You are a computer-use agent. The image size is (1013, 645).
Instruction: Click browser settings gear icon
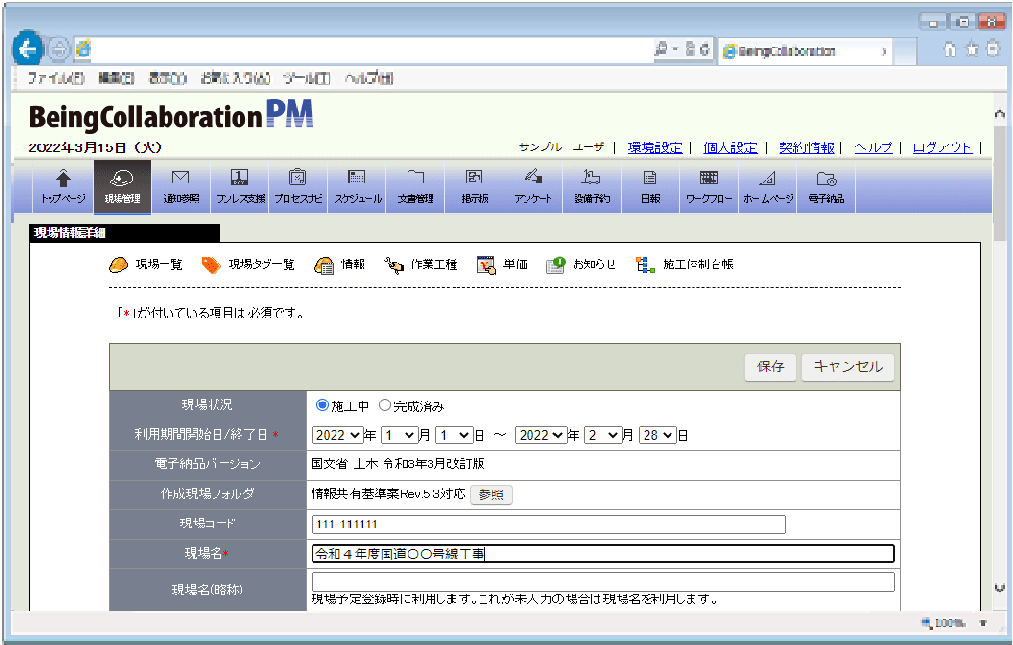[x=994, y=49]
